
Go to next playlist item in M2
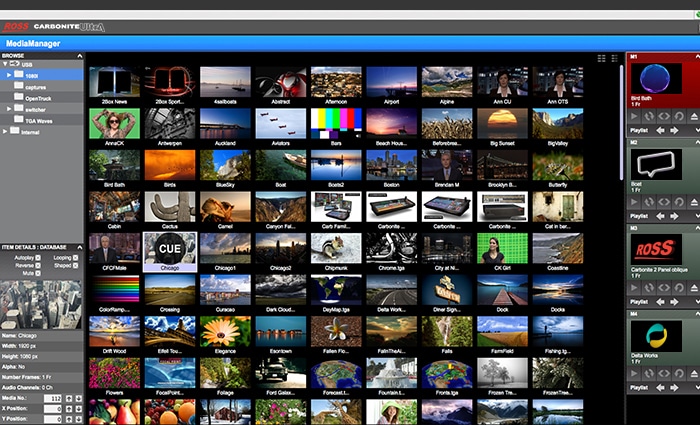tap(674, 216)
